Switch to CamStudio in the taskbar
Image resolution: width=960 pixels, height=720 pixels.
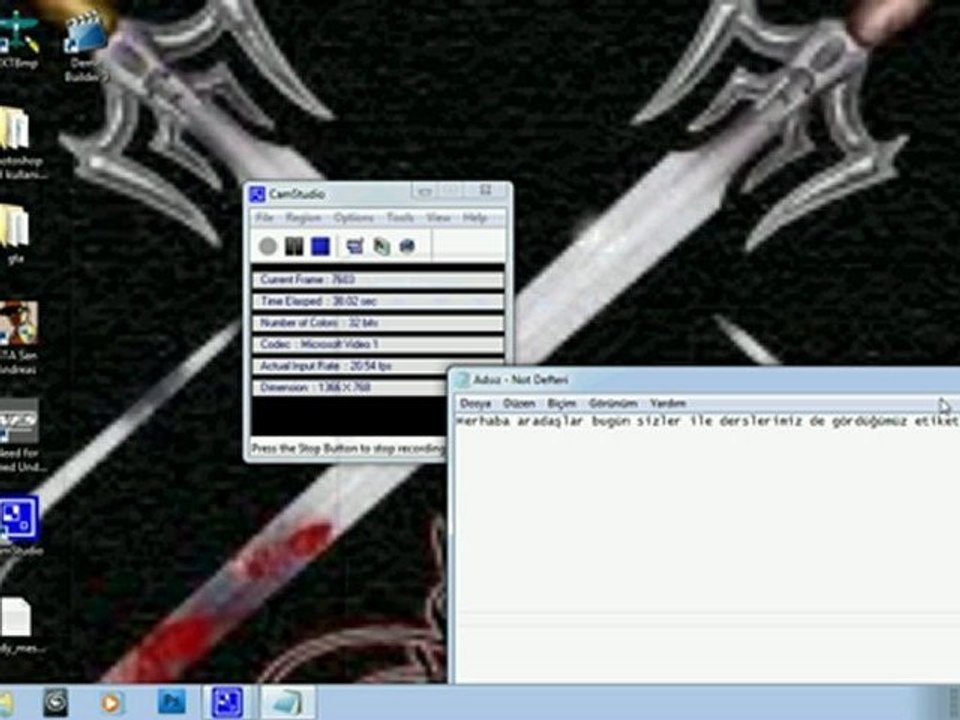pos(227,702)
